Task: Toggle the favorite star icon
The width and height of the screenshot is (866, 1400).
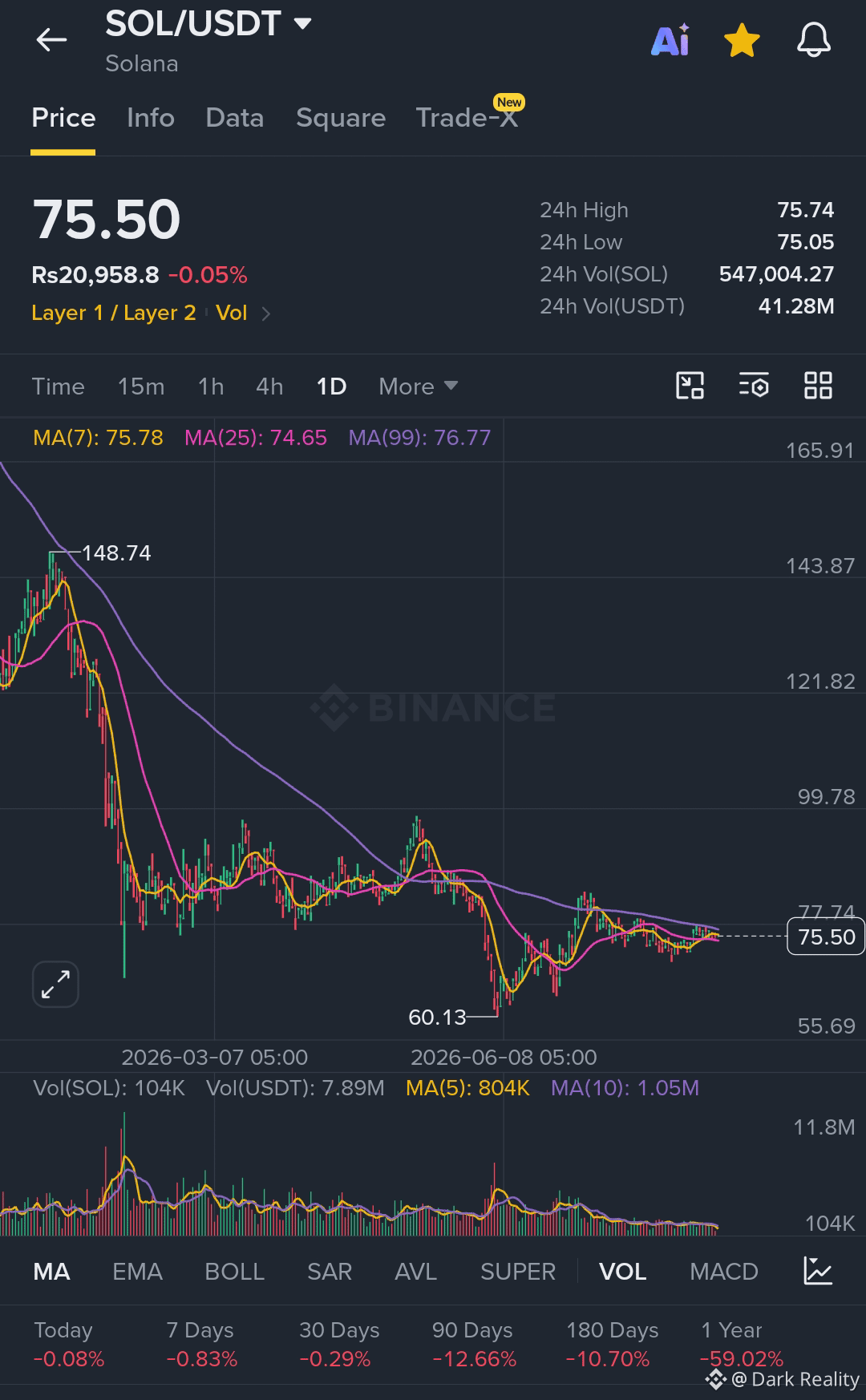Action: pos(742,40)
